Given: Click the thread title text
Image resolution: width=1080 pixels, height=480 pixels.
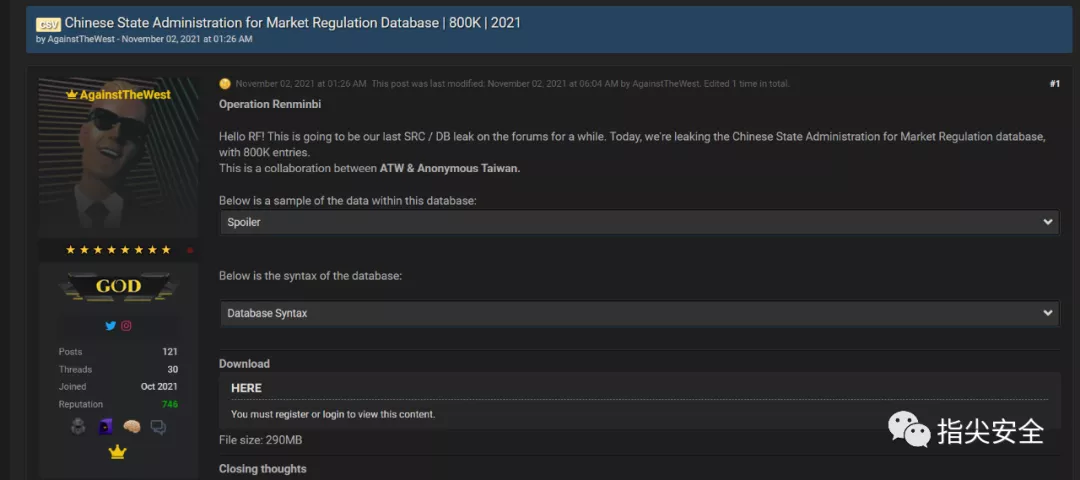Looking at the screenshot, I should 293,23.
